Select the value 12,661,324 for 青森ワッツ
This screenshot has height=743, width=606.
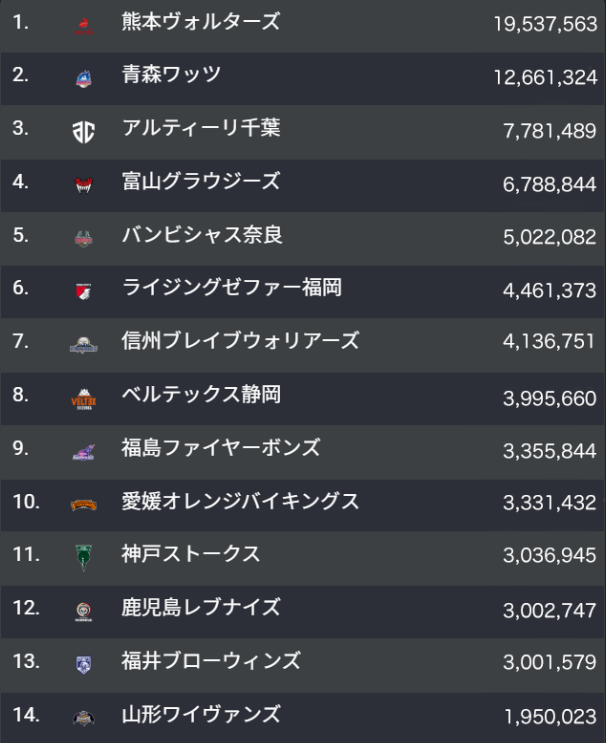545,78
